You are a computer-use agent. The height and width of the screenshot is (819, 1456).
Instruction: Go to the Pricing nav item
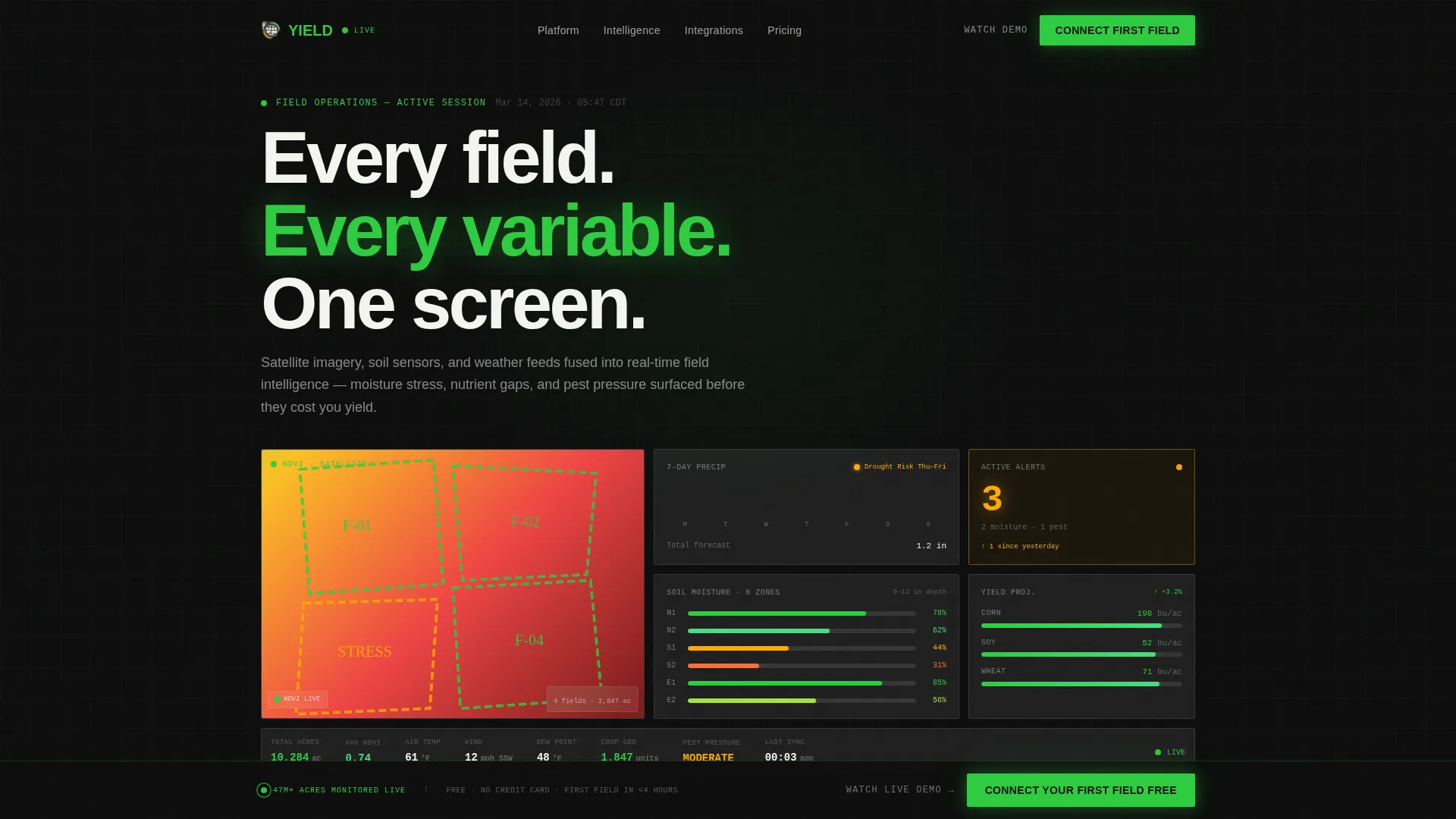point(784,30)
